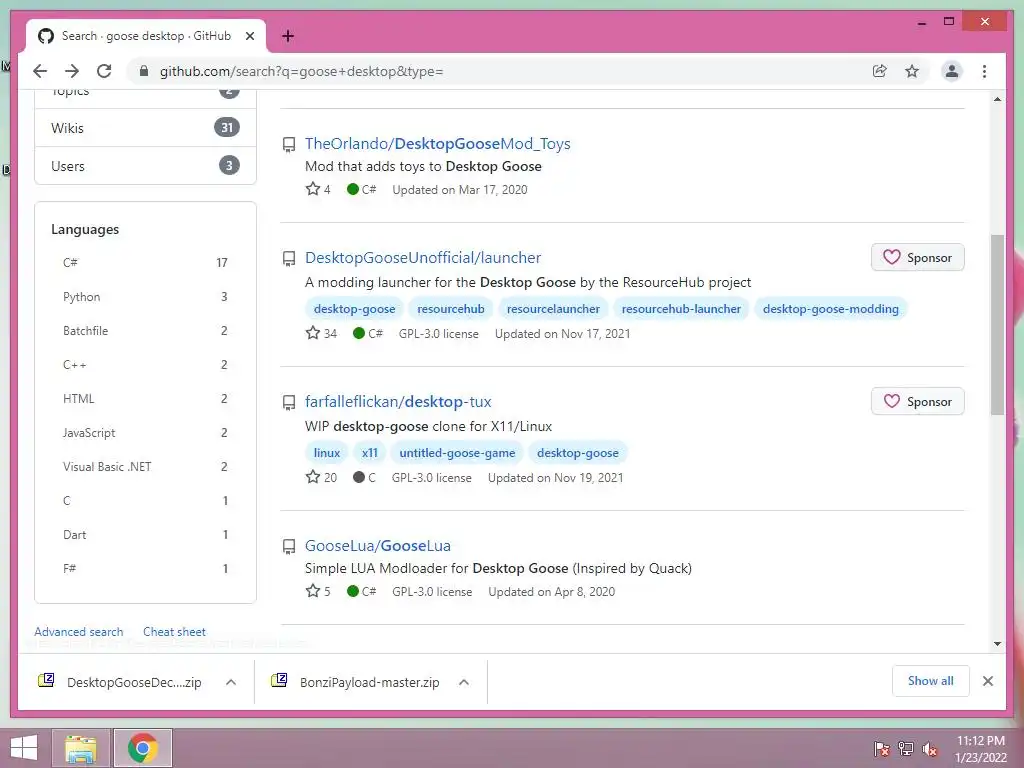This screenshot has height=768, width=1024.
Task: Open the resourcelauncher topic tag
Action: tap(553, 309)
